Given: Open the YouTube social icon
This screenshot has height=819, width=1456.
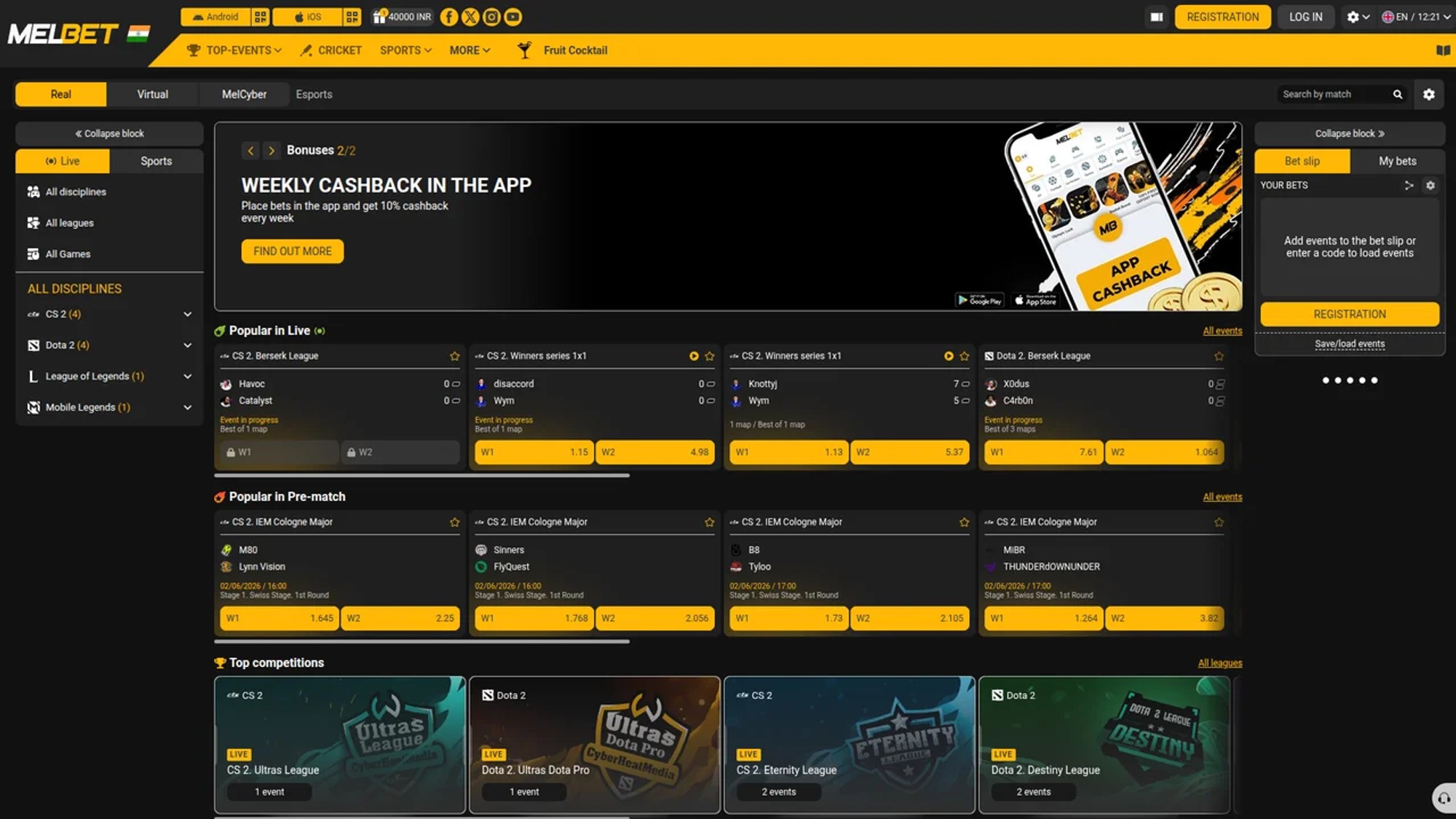Looking at the screenshot, I should coord(513,17).
